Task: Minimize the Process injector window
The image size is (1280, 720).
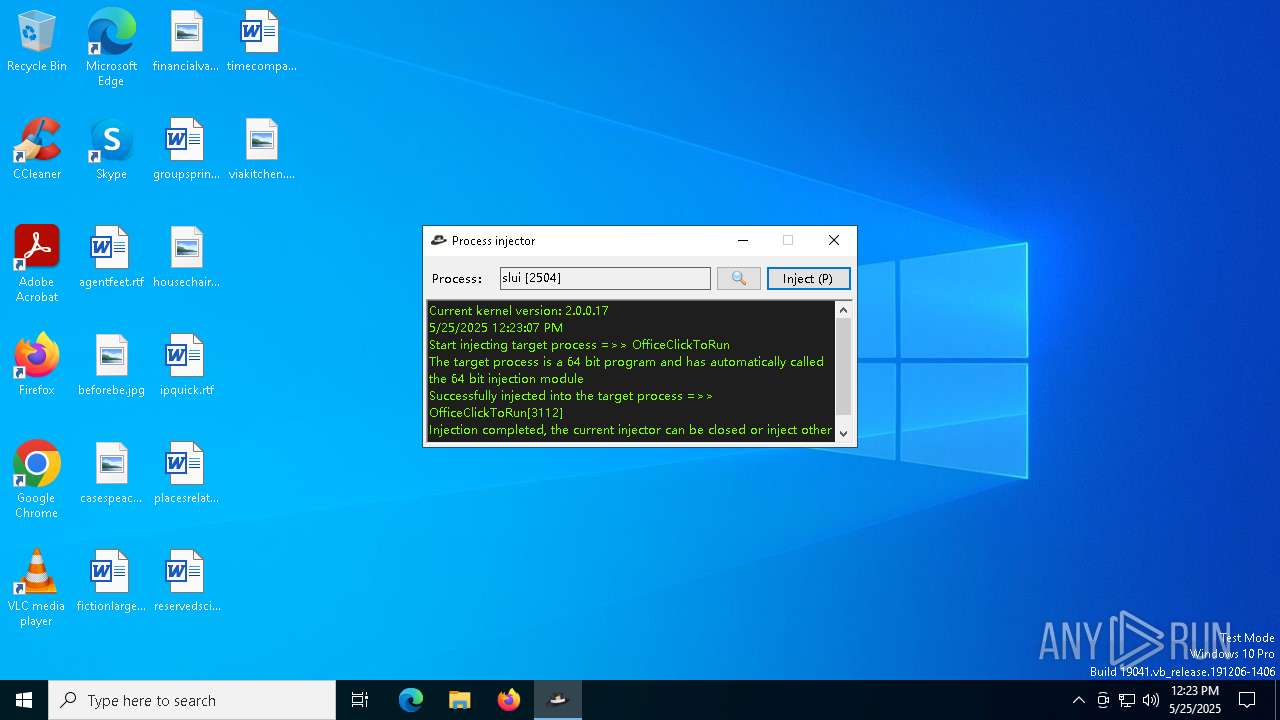Action: point(742,240)
